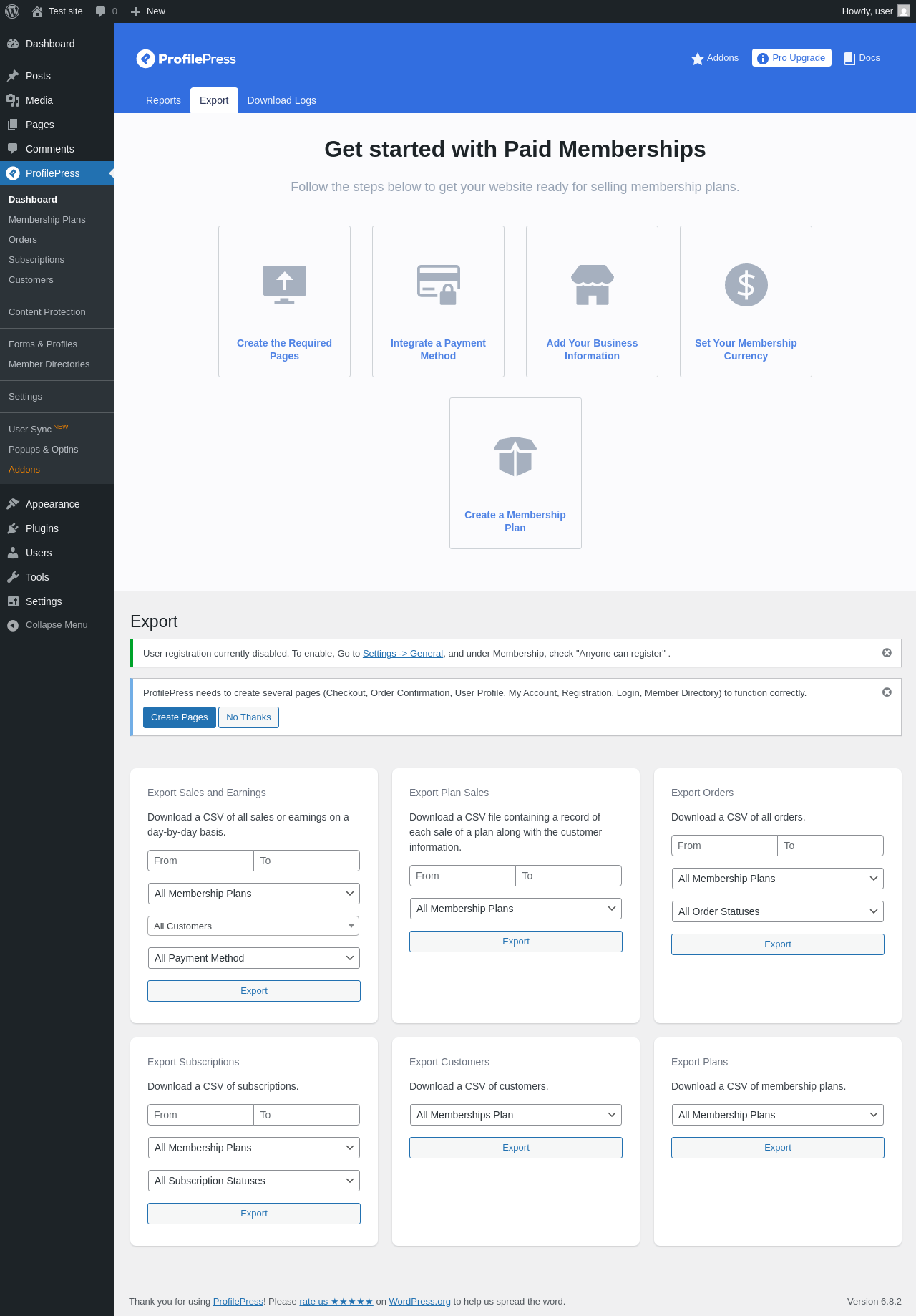Click the Create Pages button
Image resolution: width=916 pixels, height=1316 pixels.
[x=179, y=717]
